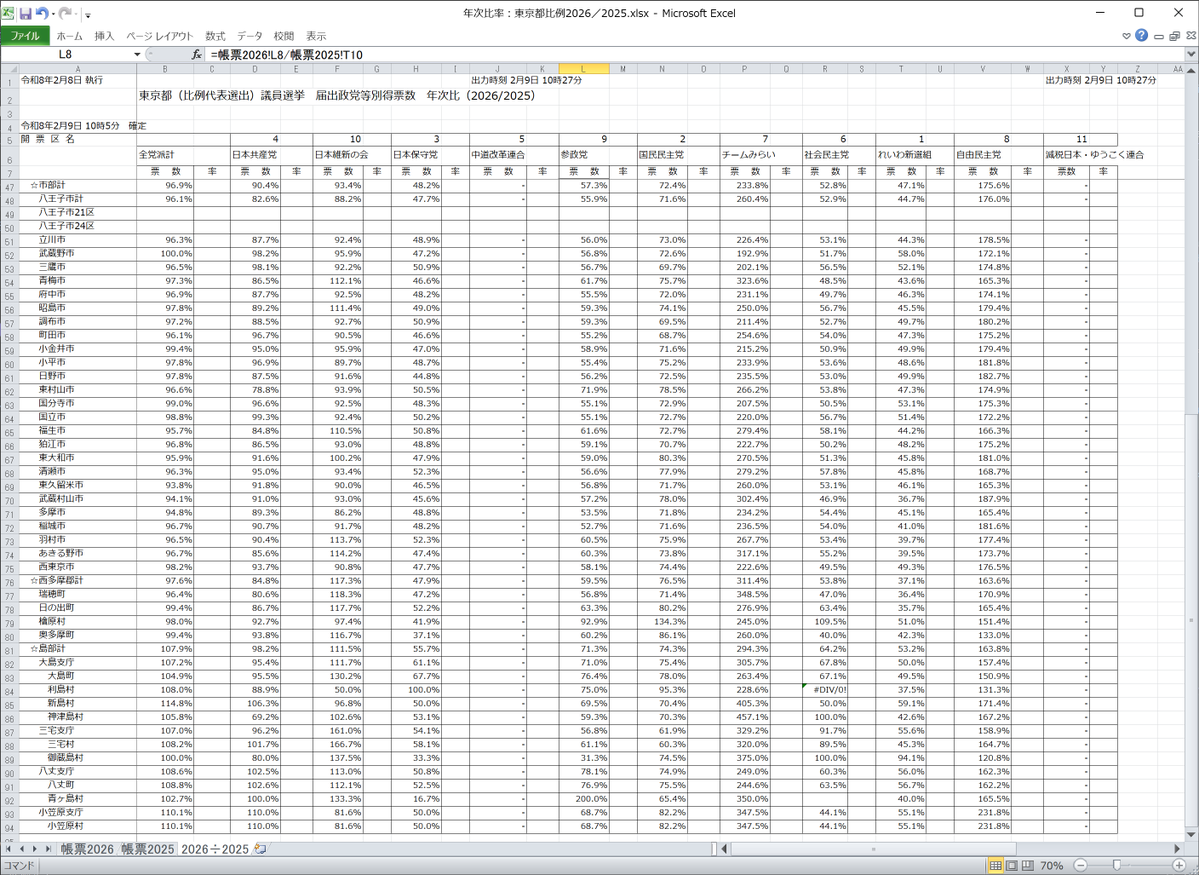Click the Undo arrow icon
This screenshot has height=875, width=1199.
pyautogui.click(x=41, y=14)
